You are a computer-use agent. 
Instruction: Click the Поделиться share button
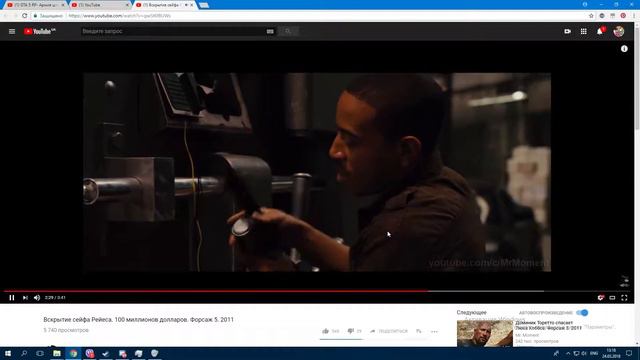[x=389, y=331]
